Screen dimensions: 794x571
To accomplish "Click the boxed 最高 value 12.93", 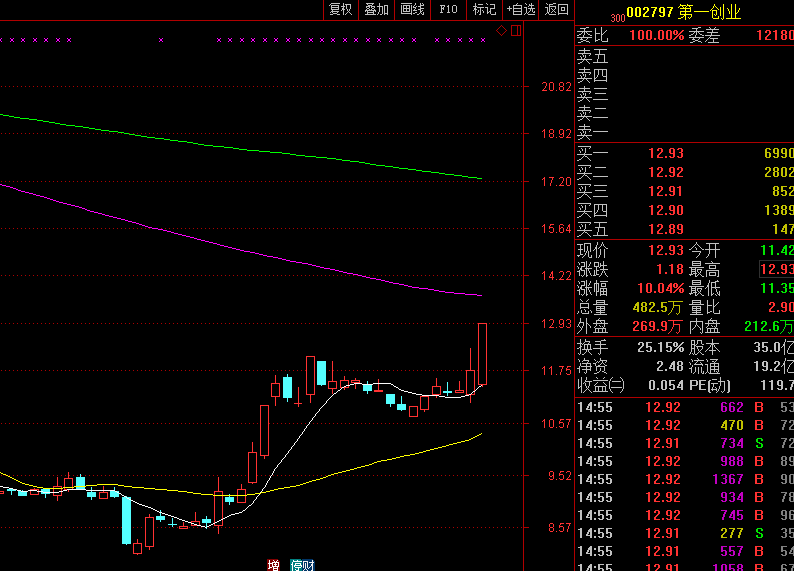I will coord(776,269).
